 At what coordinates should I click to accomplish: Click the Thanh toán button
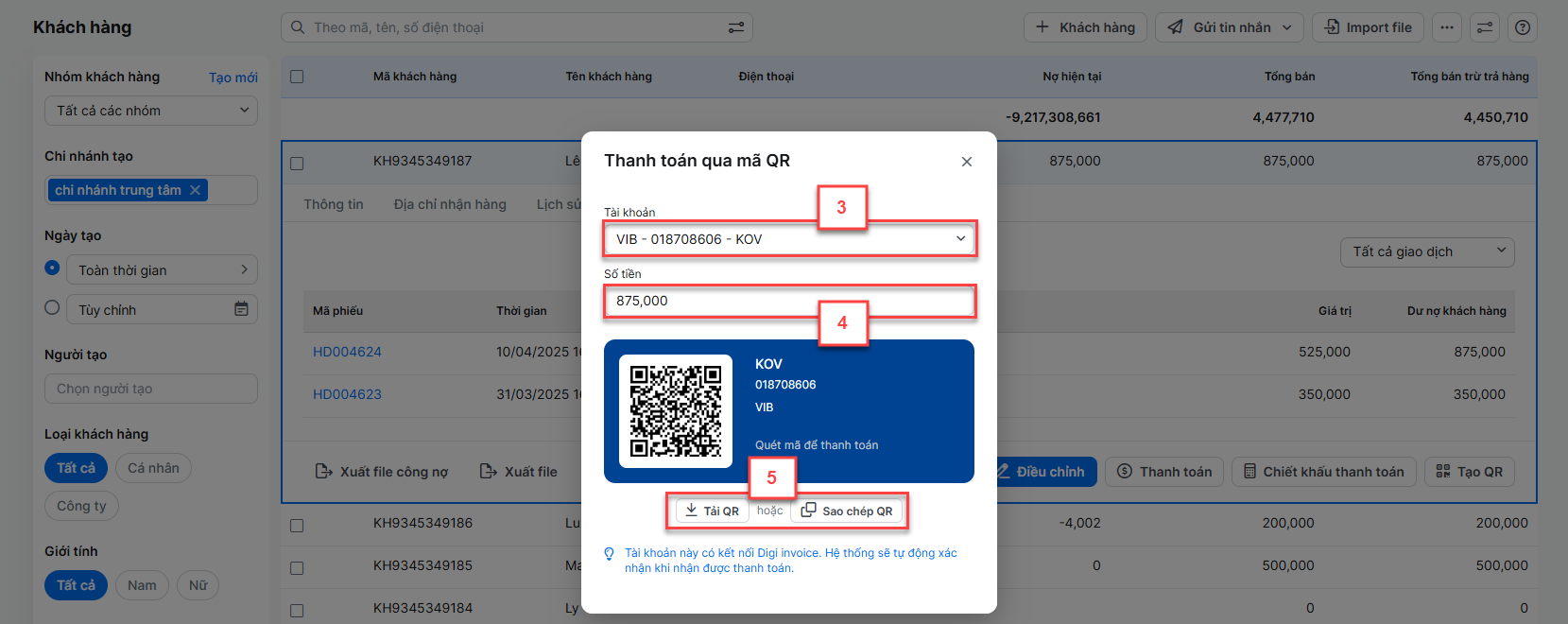pyautogui.click(x=1164, y=472)
